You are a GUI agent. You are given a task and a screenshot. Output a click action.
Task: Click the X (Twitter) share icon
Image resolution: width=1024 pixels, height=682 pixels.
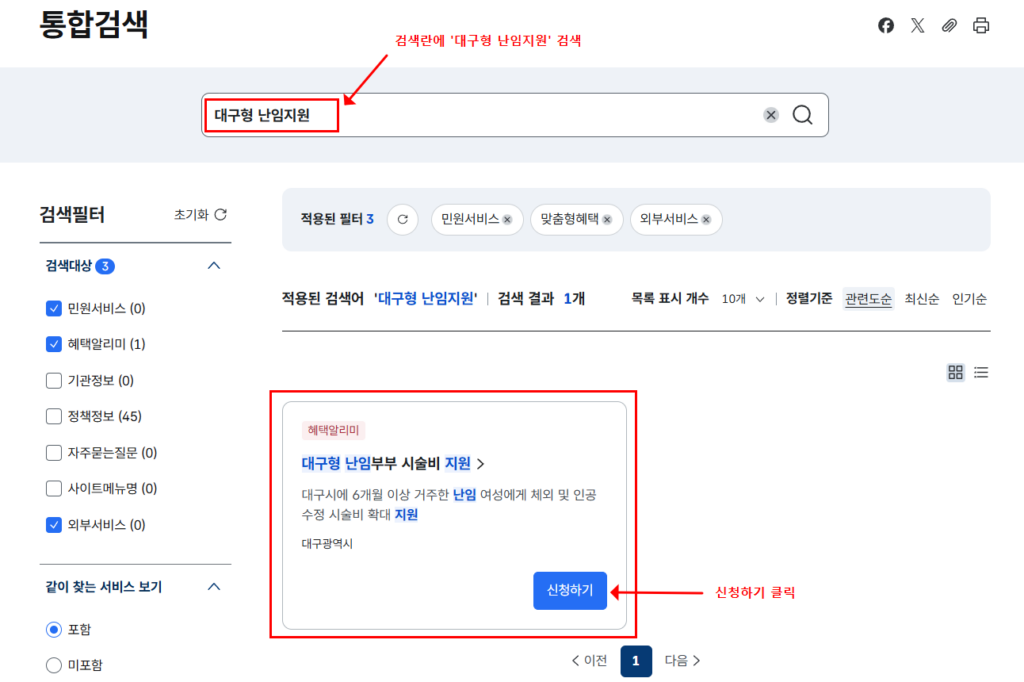[x=917, y=25]
